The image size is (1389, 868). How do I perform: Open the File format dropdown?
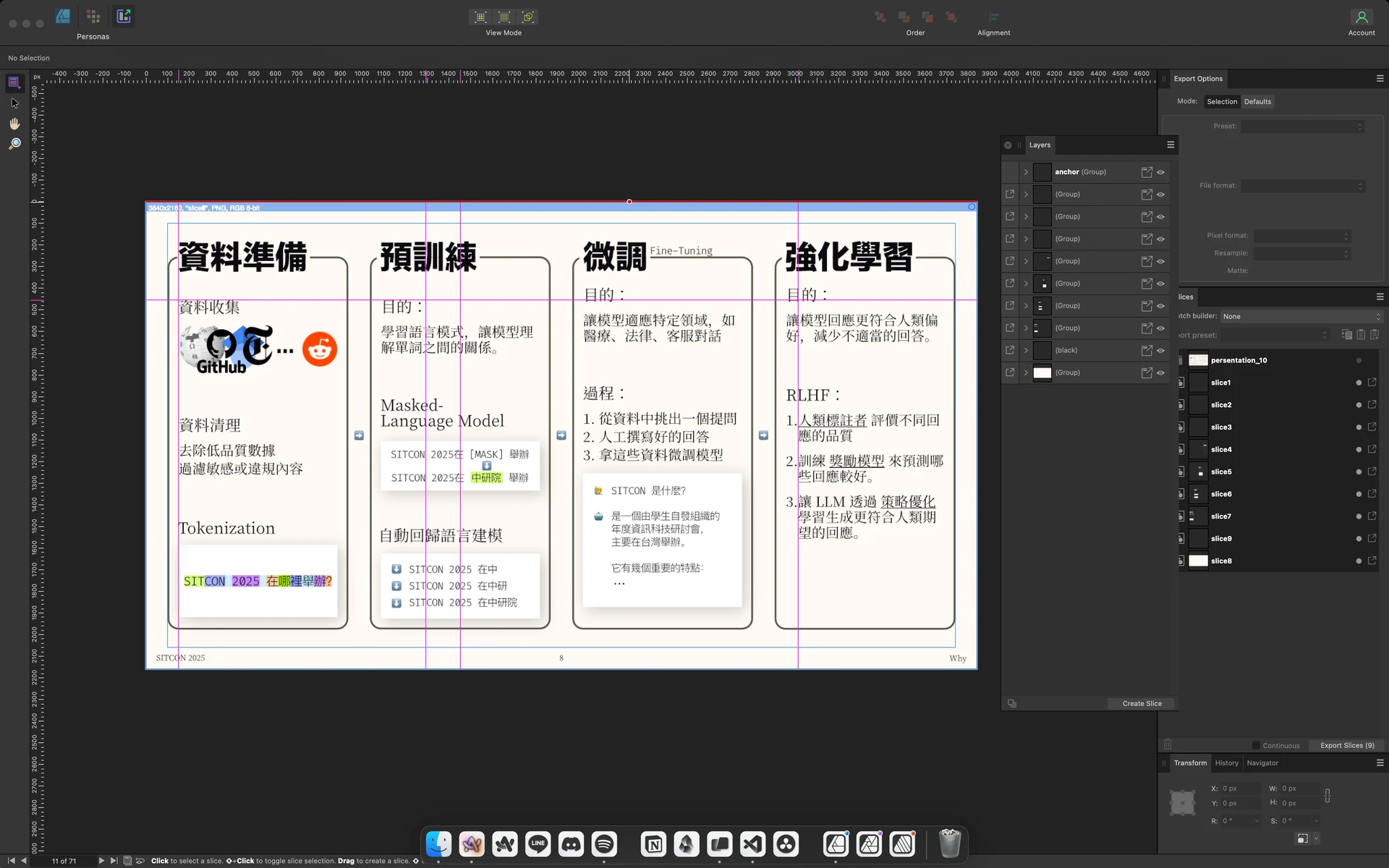click(x=1302, y=185)
